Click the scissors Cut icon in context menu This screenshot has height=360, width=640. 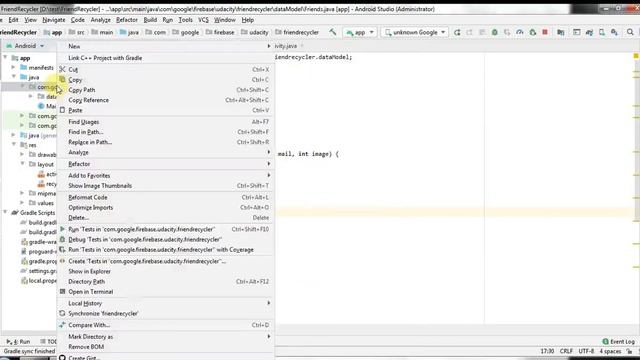62,69
